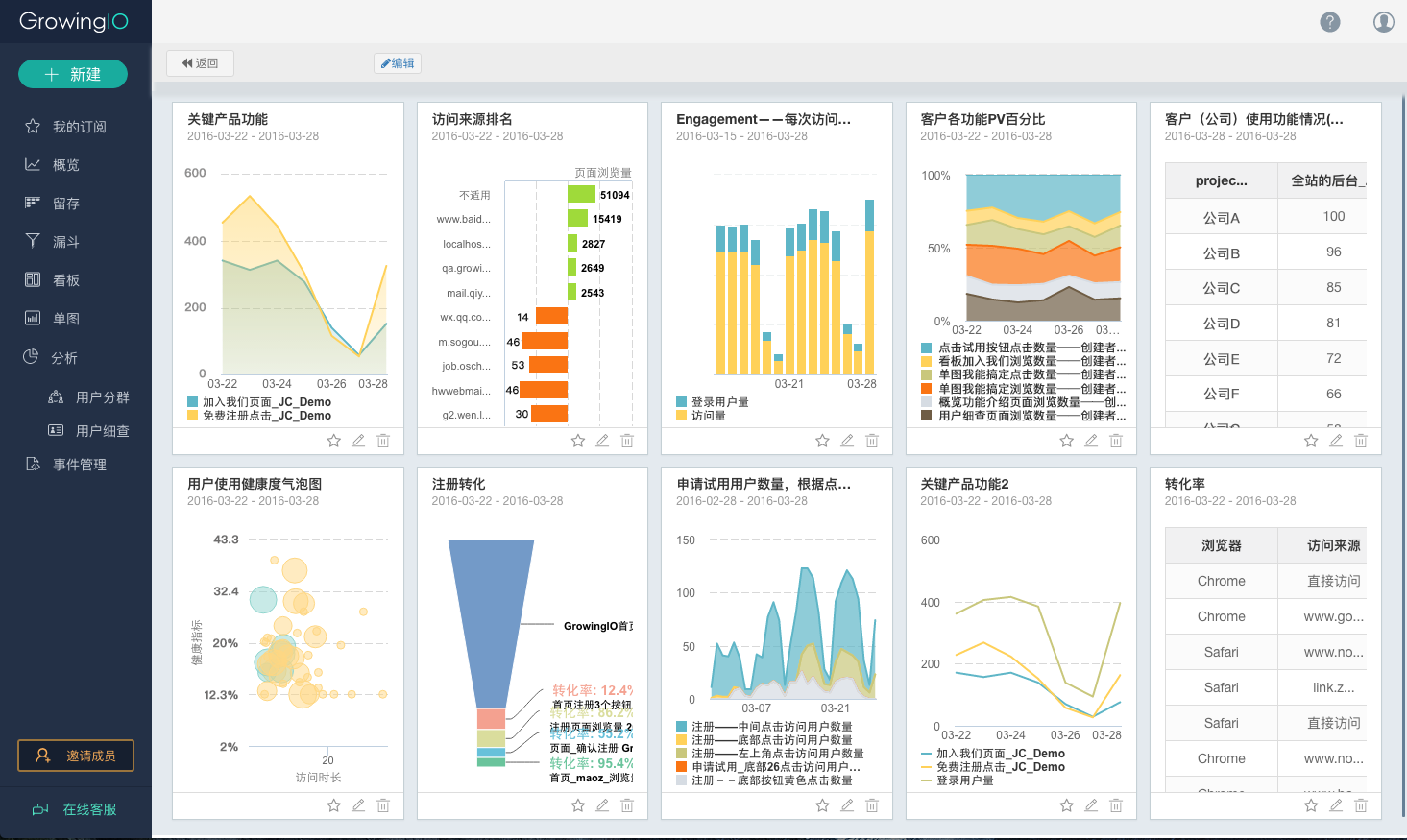
Task: Click the 新建 button
Action: [x=73, y=74]
